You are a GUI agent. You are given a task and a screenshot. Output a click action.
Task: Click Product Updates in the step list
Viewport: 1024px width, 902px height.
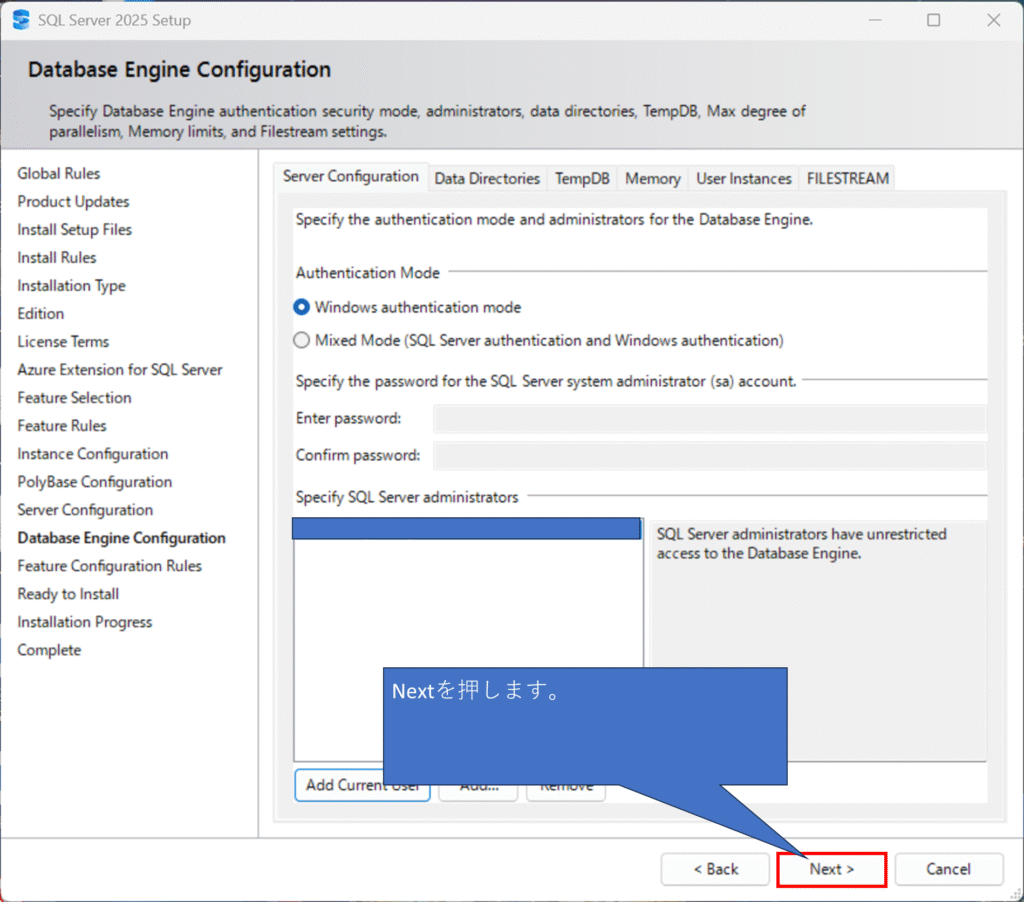[73, 202]
